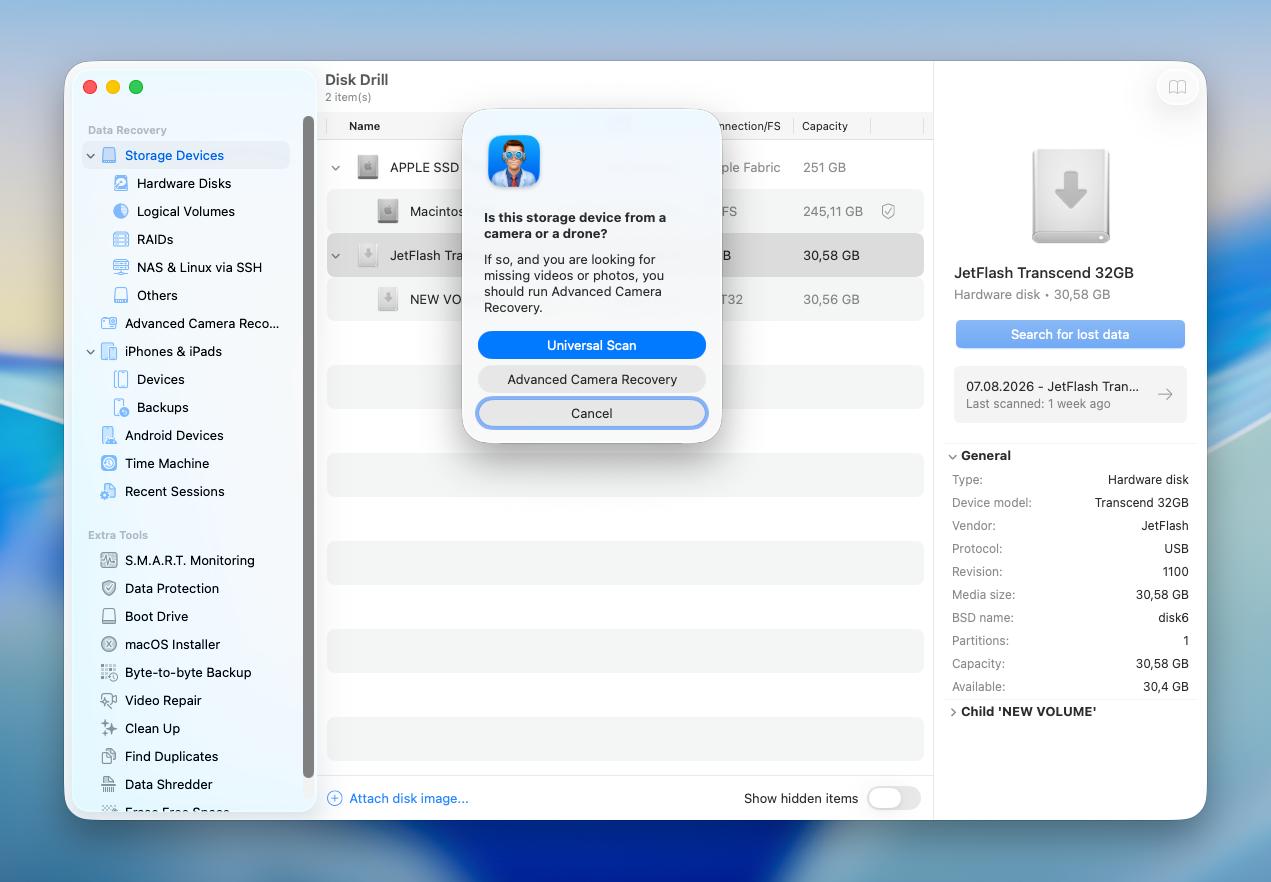Start the Universal Scan
The width and height of the screenshot is (1271, 882).
pos(592,345)
